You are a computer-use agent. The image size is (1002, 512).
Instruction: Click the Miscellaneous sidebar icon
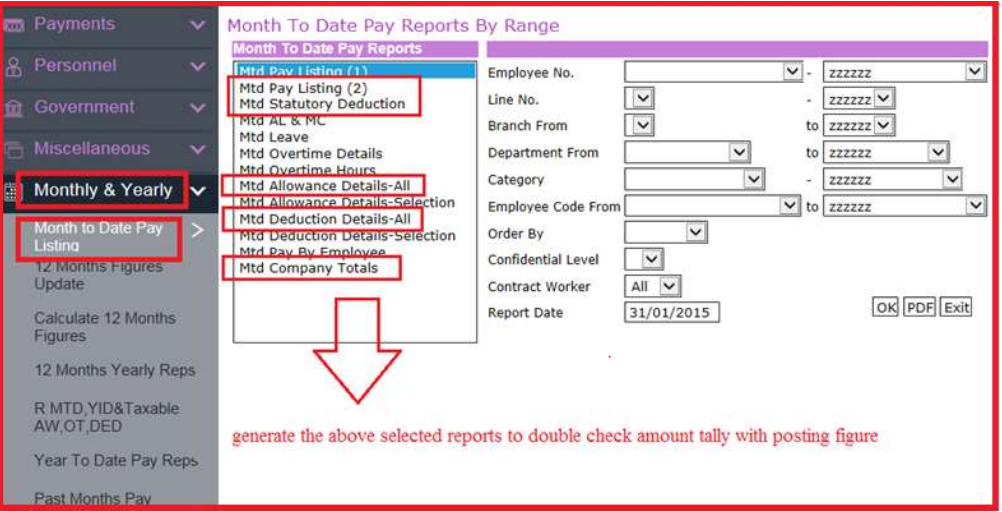click(x=14, y=150)
